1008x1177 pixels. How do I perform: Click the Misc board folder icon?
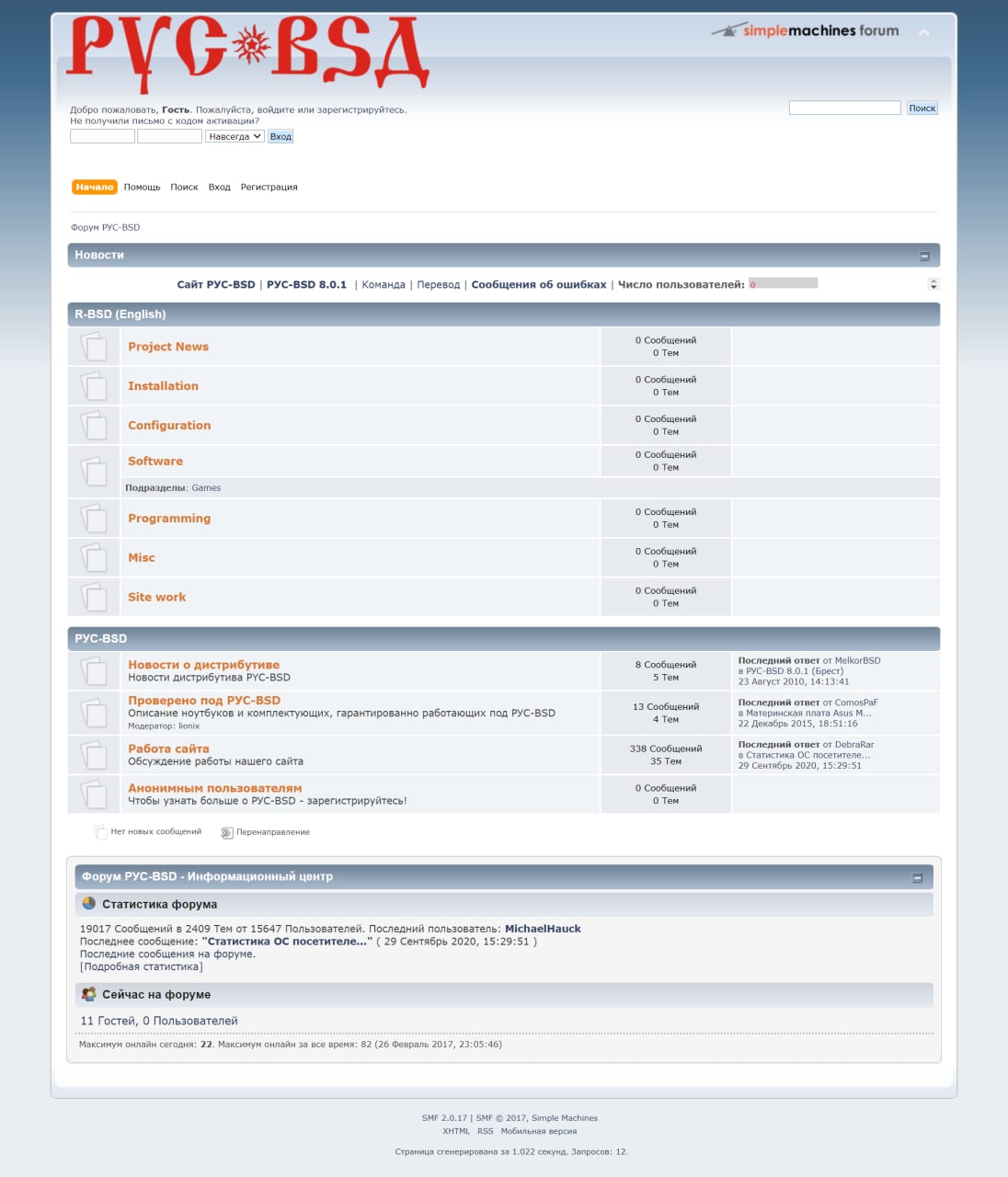click(94, 558)
